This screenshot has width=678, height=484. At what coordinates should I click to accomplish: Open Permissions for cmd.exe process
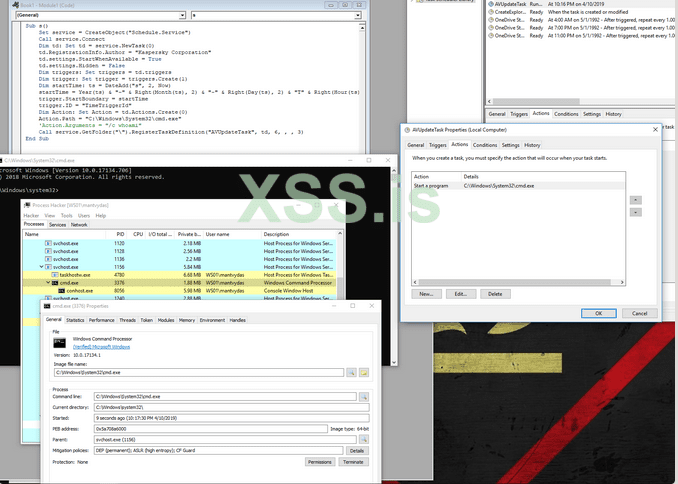[x=320, y=462]
